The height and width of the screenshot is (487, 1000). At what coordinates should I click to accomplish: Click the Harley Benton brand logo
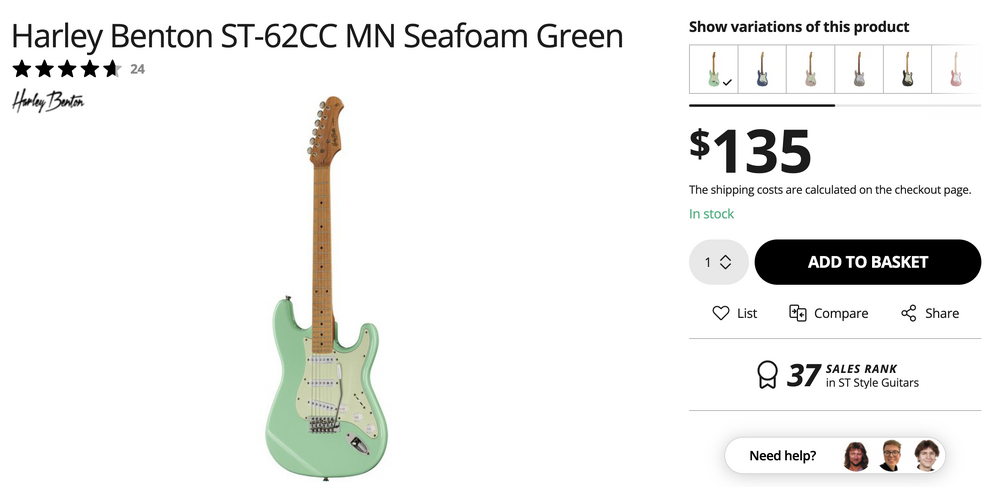[48, 101]
